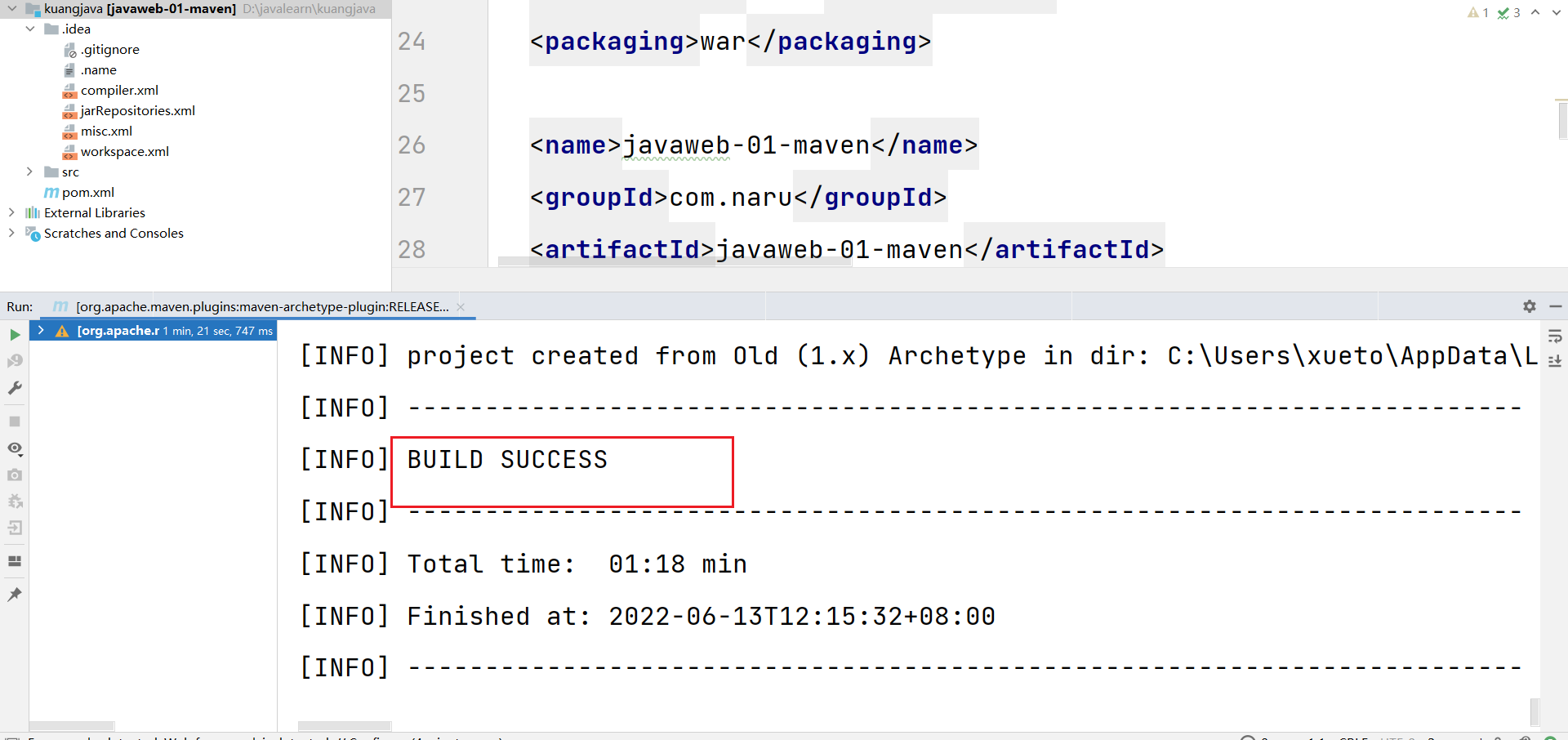Select the src folder row
Viewport: 1568px width, 740px height.
pyautogui.click(x=195, y=172)
